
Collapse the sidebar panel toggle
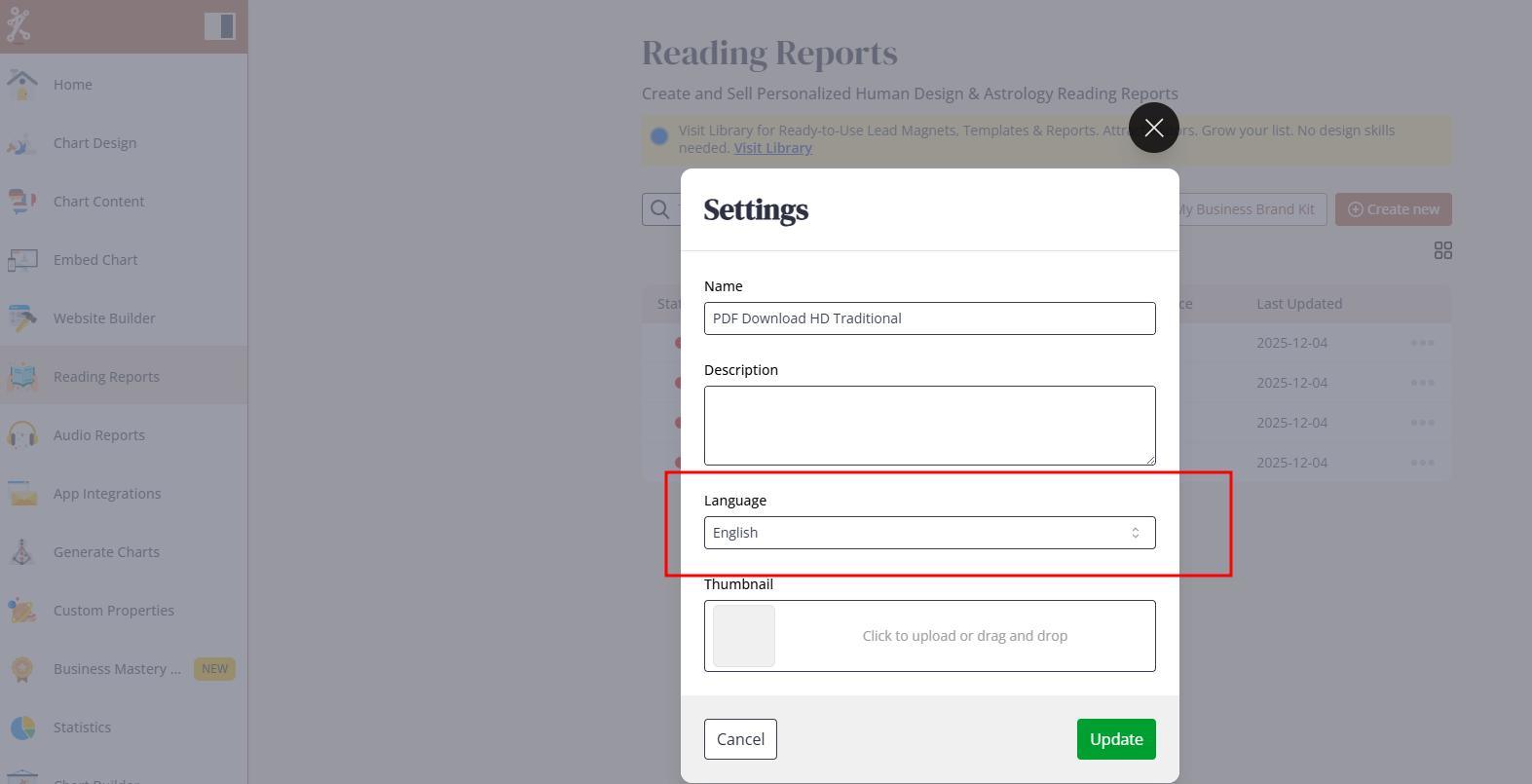pyautogui.click(x=219, y=26)
